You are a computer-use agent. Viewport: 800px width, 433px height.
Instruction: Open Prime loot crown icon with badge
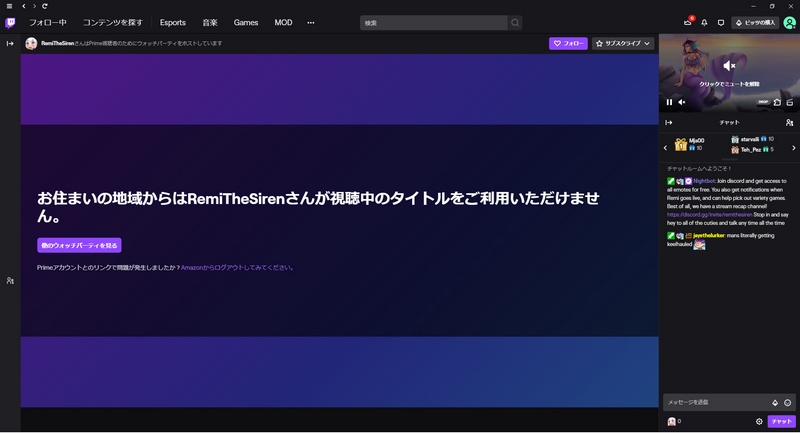point(688,22)
